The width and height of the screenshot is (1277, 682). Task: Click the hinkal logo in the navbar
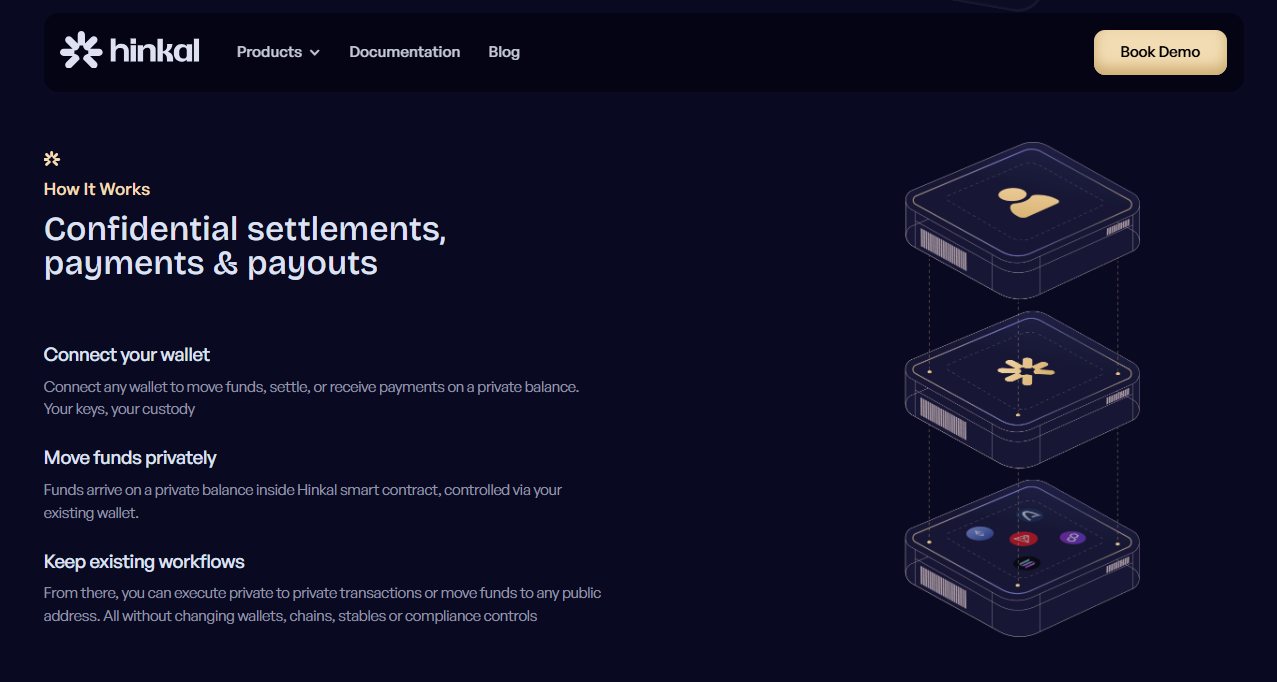coord(130,51)
